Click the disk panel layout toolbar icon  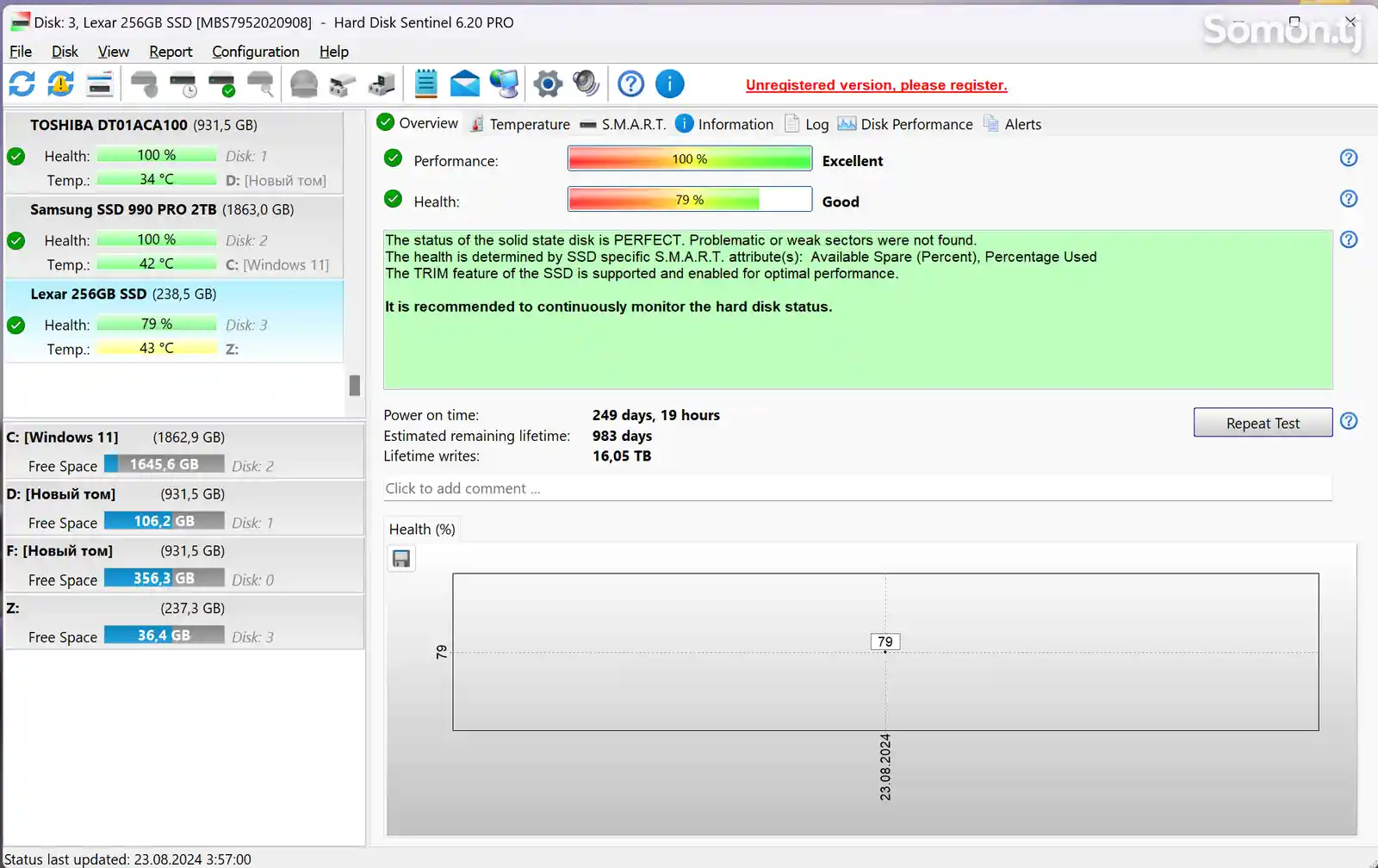100,84
